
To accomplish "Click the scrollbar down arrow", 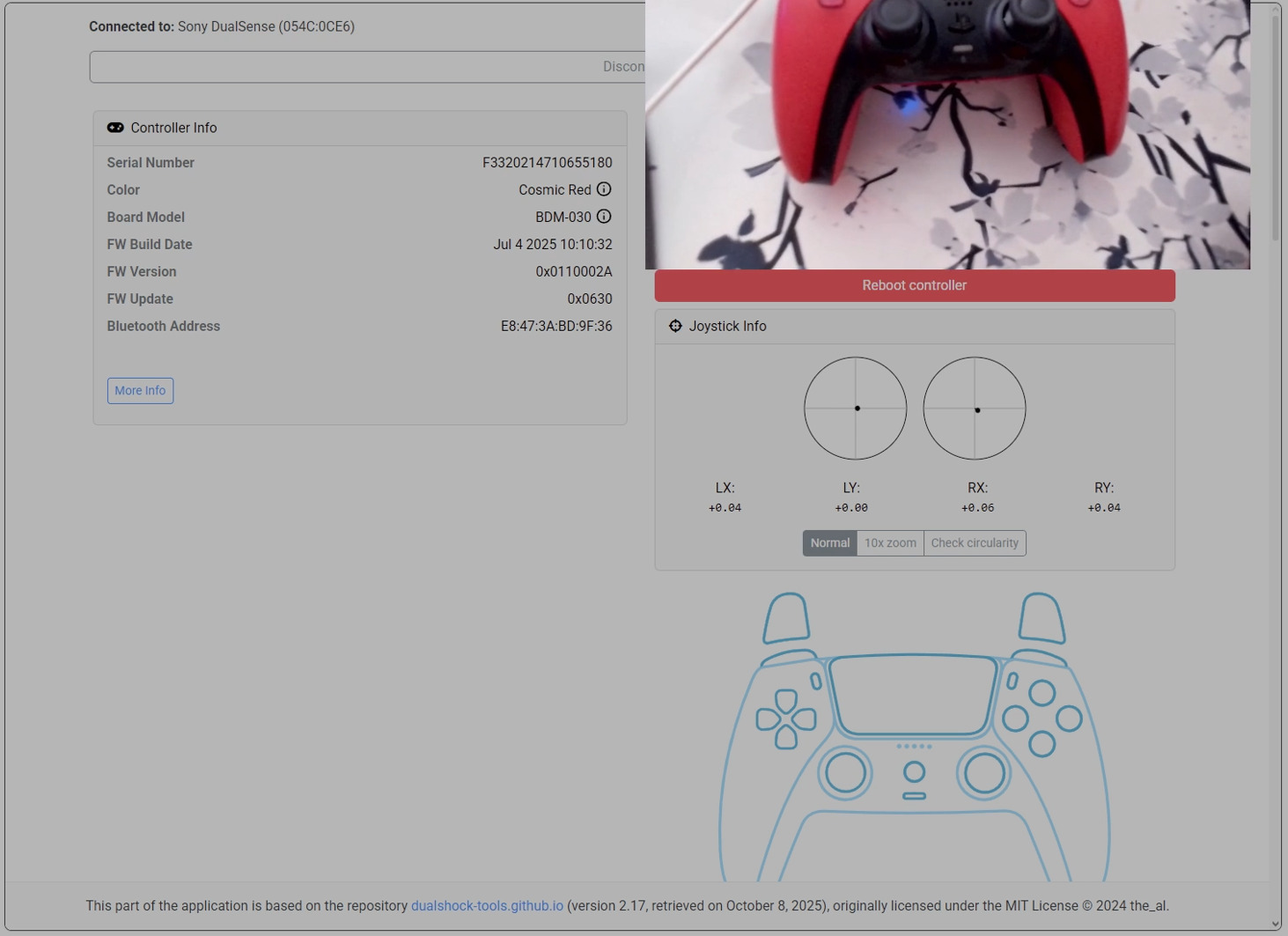I will click(x=1276, y=924).
